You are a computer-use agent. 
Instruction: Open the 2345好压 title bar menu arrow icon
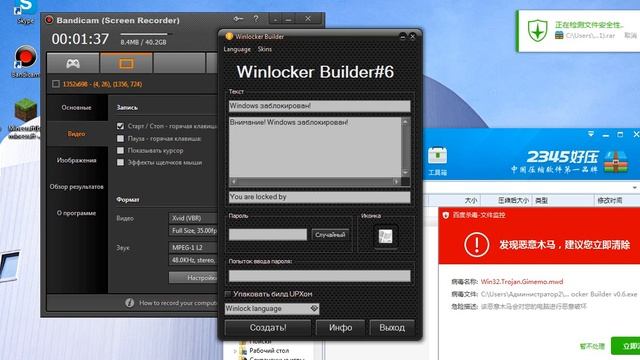coord(591,134)
